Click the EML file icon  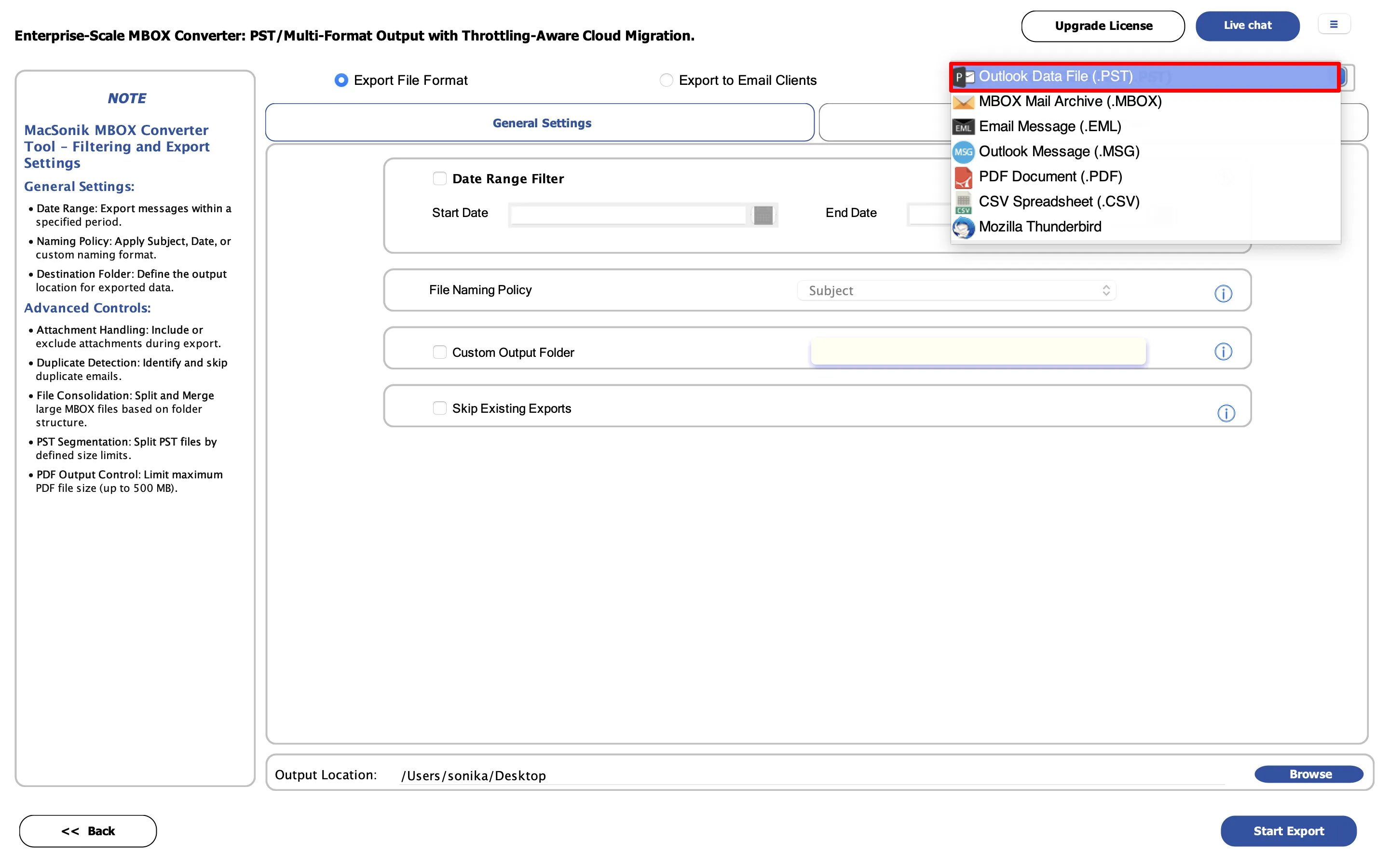pyautogui.click(x=963, y=127)
